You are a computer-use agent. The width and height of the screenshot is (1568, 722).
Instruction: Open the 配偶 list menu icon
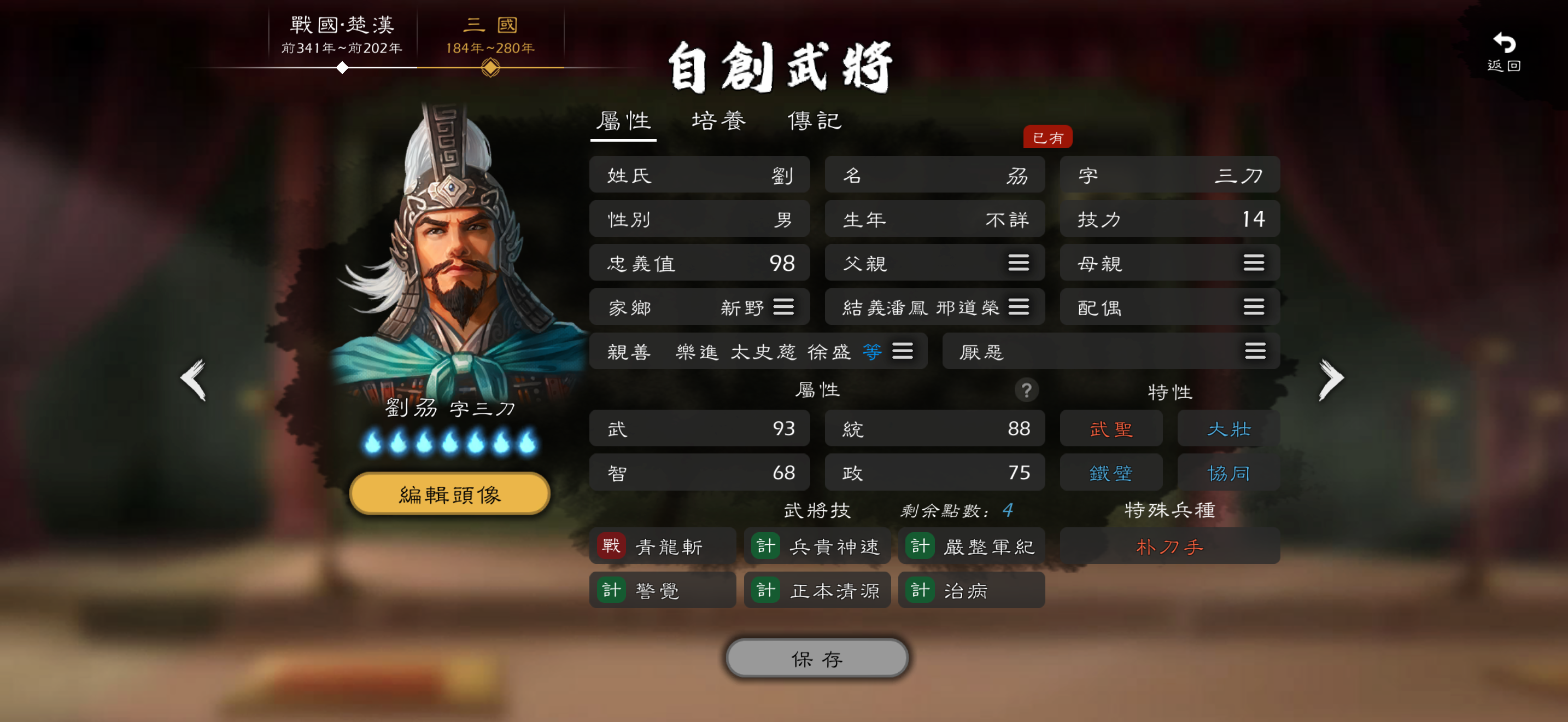click(x=1254, y=306)
